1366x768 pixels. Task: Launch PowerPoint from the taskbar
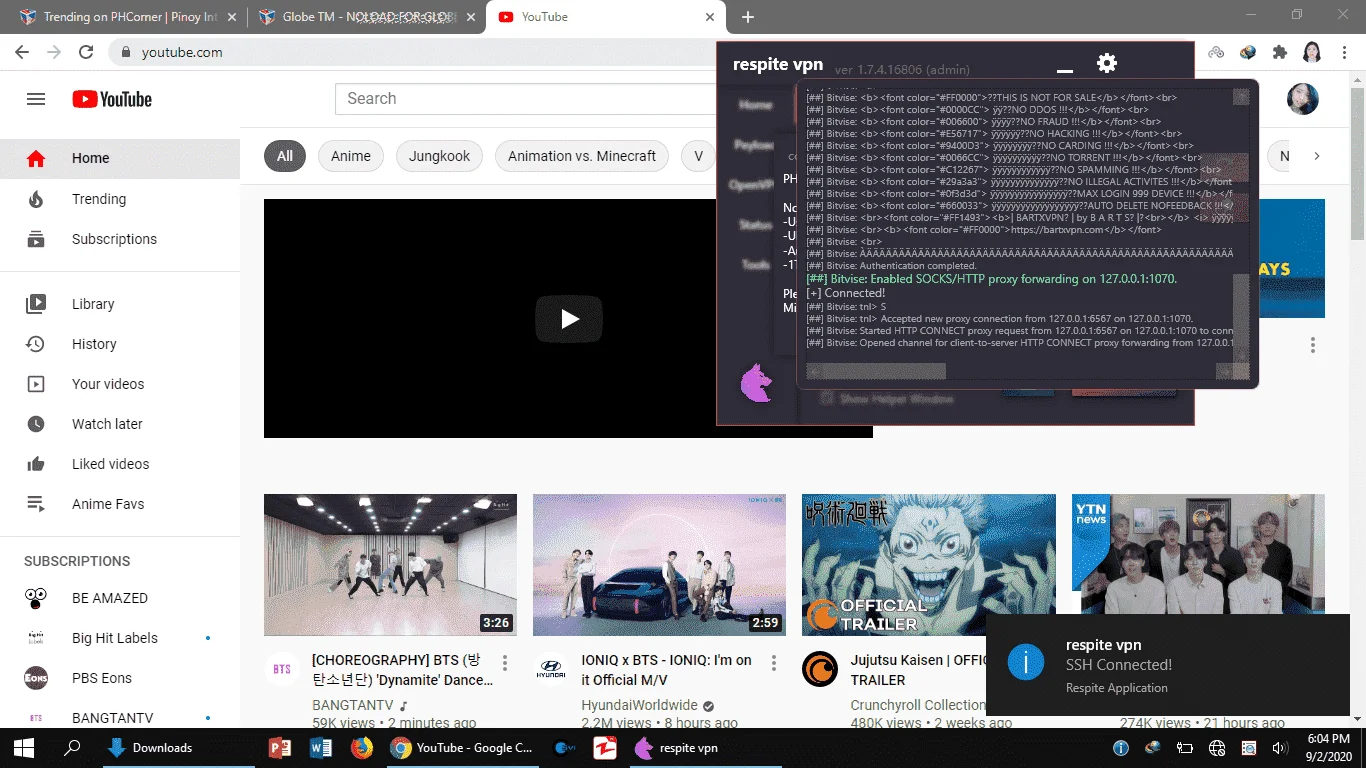click(x=279, y=748)
